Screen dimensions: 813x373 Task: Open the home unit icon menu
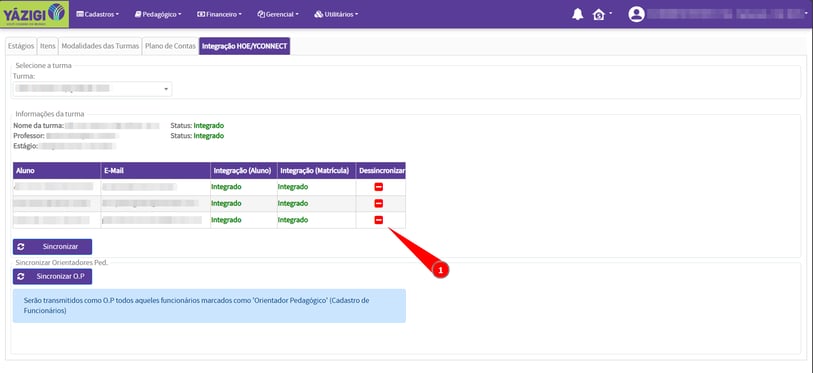click(x=601, y=15)
